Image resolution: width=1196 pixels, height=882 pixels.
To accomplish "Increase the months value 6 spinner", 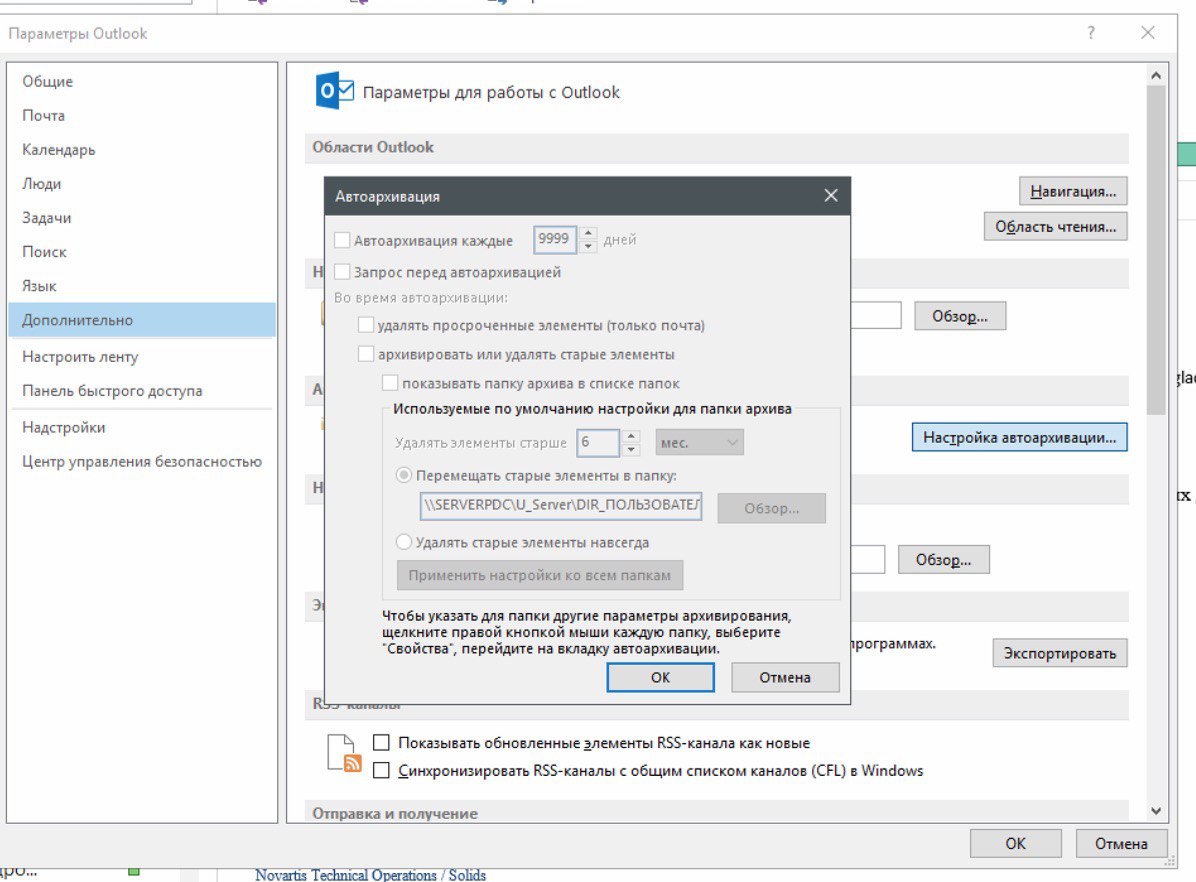I will coord(631,436).
